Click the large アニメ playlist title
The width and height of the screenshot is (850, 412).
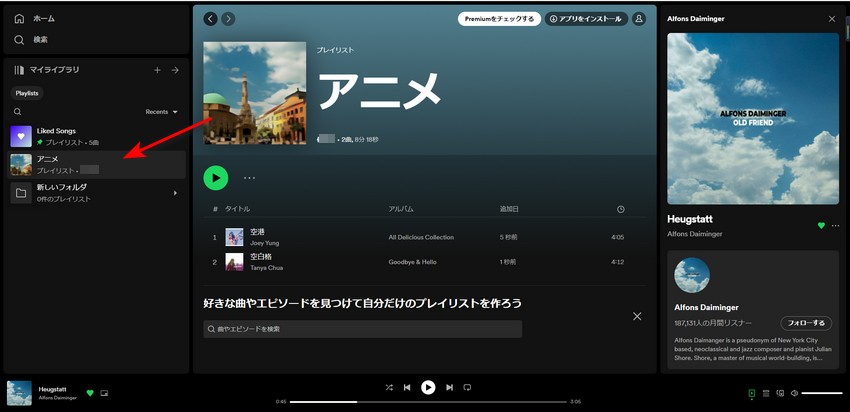pos(379,90)
